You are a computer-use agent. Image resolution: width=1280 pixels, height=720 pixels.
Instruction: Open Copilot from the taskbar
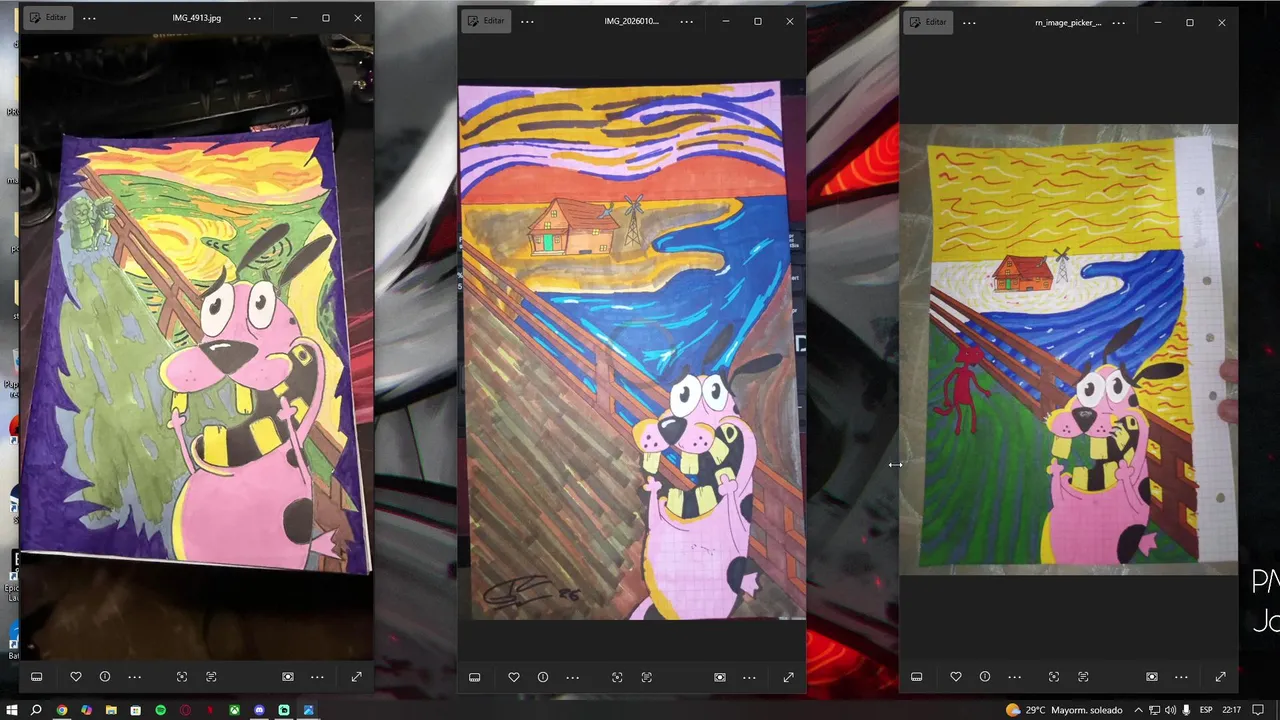coord(86,710)
